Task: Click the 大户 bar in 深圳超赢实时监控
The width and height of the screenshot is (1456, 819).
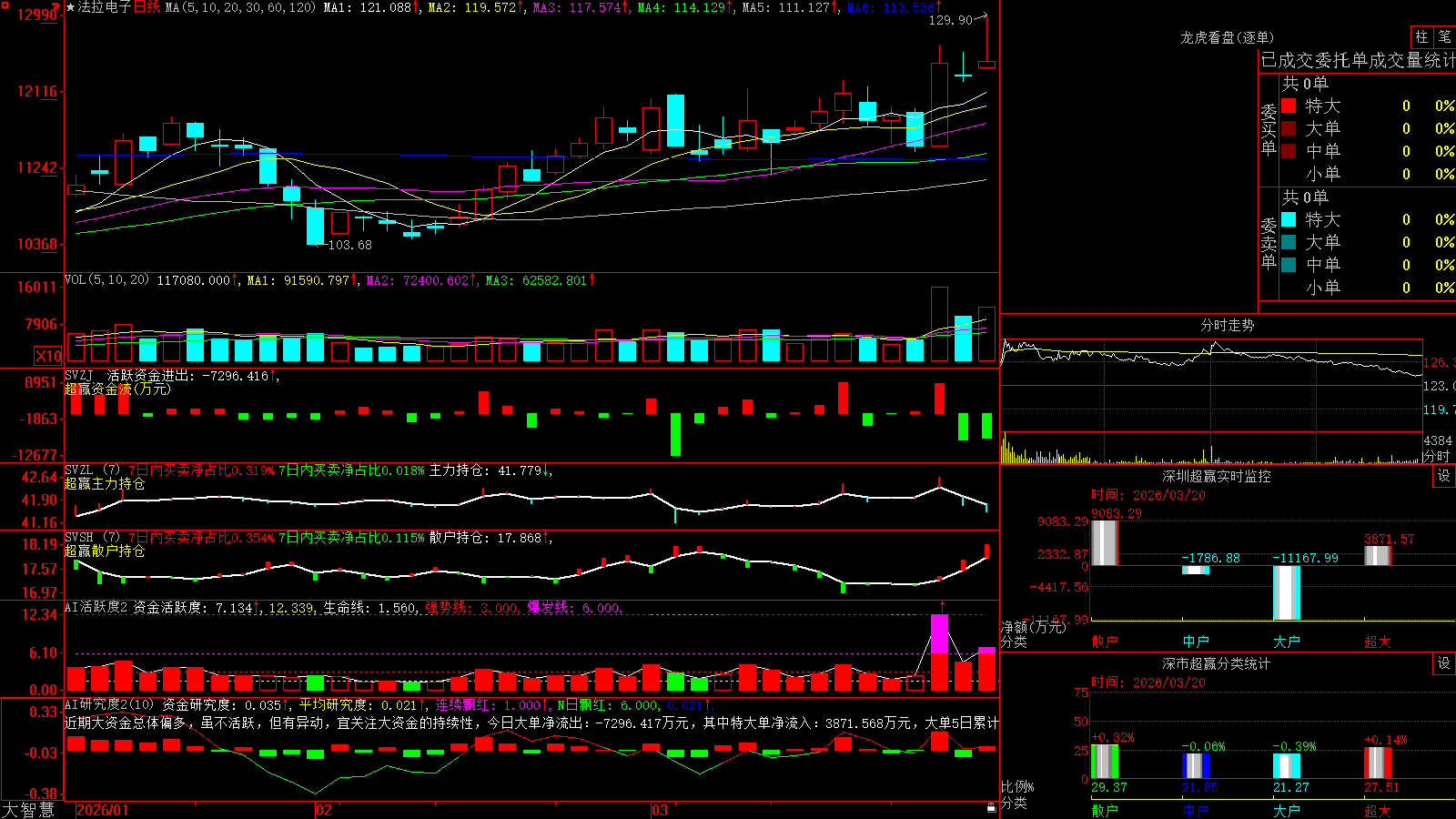Action: 1287,592
